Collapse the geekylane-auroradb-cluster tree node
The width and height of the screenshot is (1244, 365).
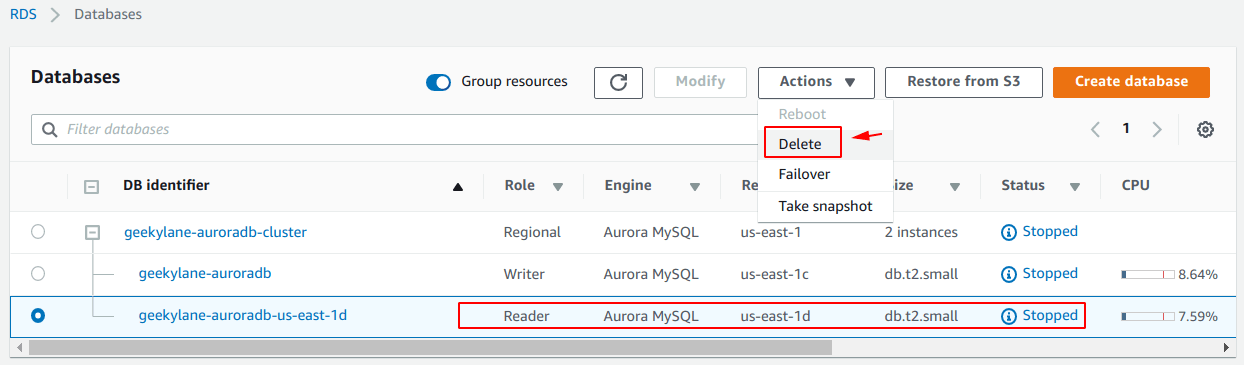tap(92, 232)
